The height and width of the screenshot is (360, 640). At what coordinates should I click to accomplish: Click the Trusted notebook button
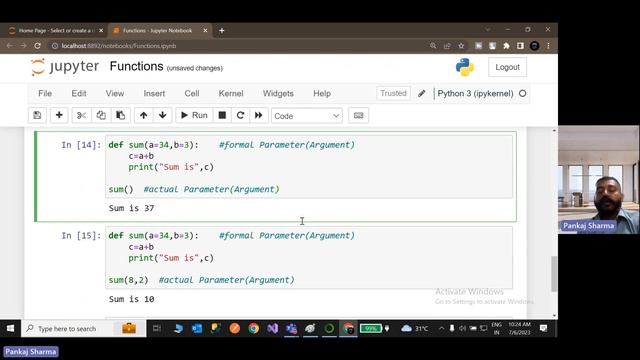click(393, 93)
